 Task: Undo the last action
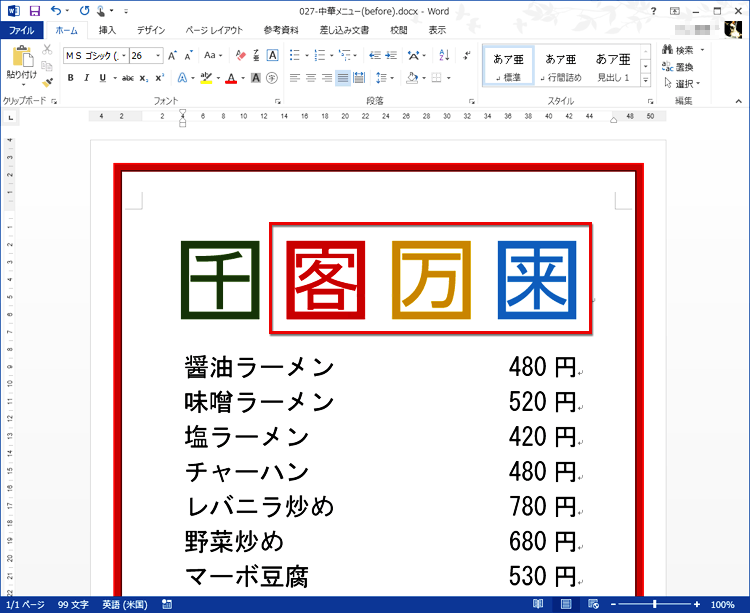(56, 11)
